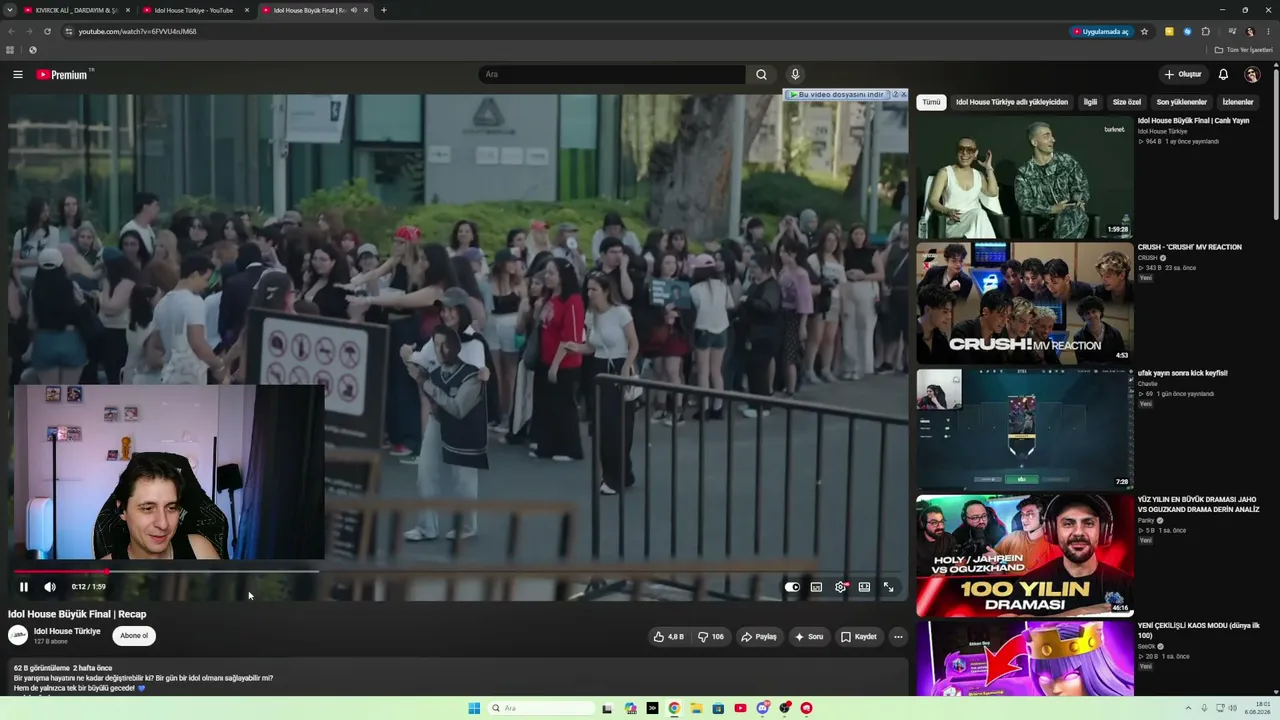Start voice search with the microphone
This screenshot has height=720, width=1280.
coord(795,74)
